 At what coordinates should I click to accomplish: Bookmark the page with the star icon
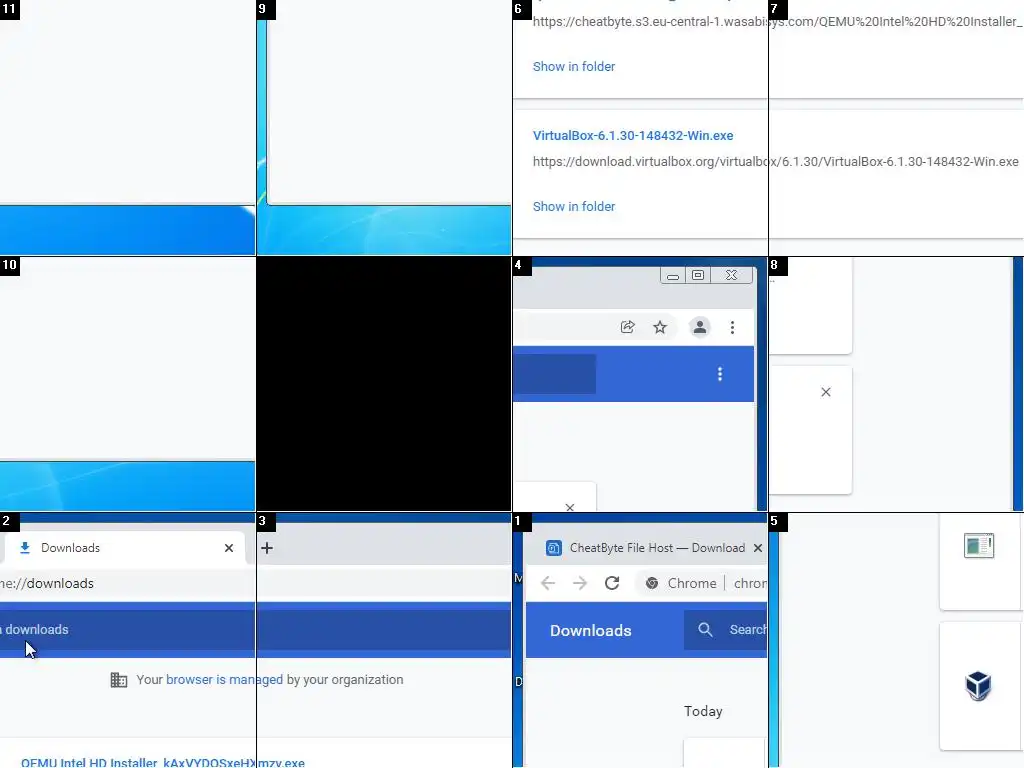tap(660, 327)
